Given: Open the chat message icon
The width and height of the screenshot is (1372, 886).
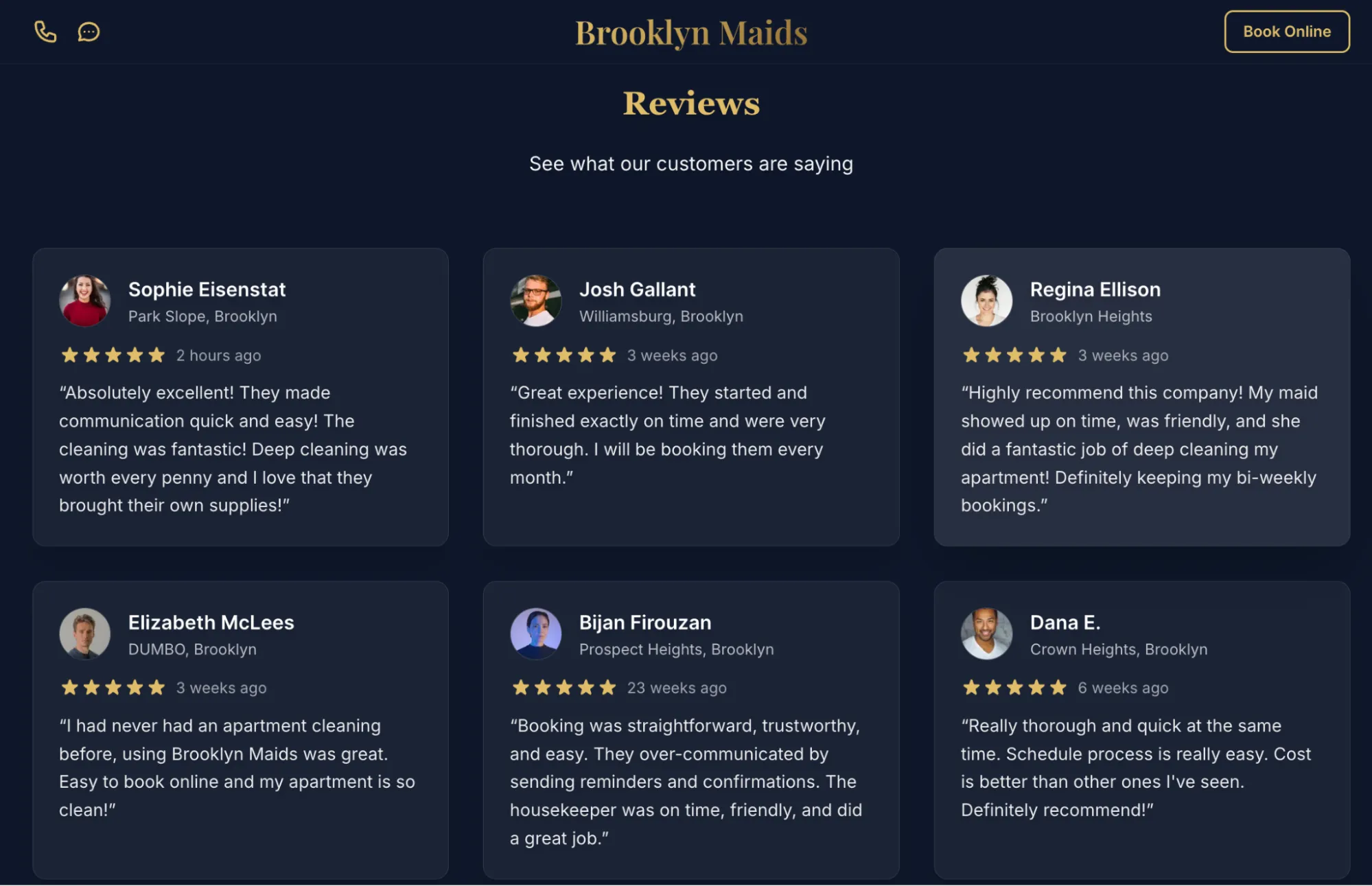Looking at the screenshot, I should pos(87,32).
